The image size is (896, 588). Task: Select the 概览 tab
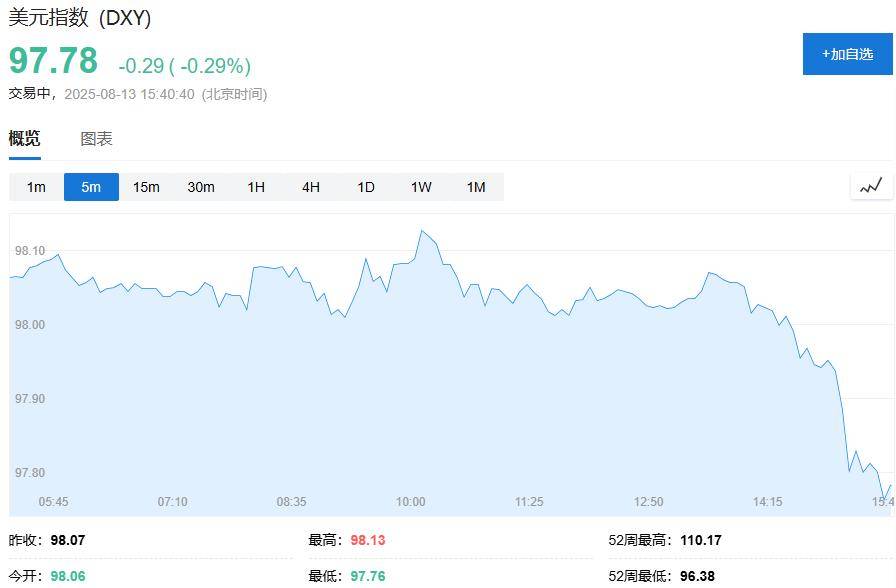(x=25, y=138)
